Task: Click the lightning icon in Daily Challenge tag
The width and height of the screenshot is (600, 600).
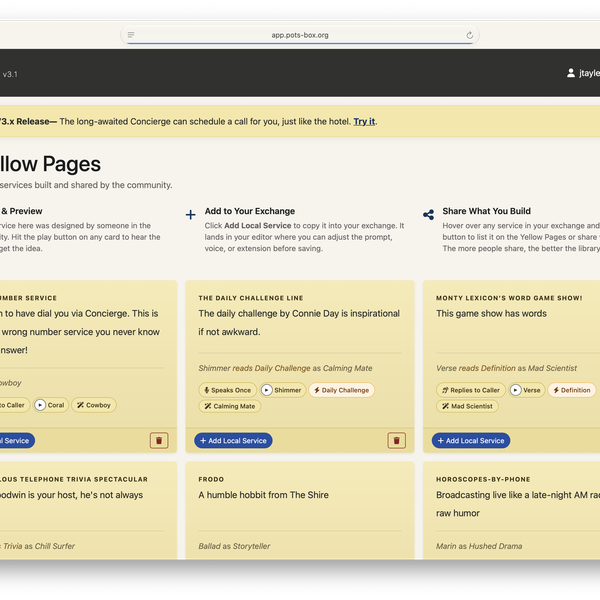Action: point(317,390)
